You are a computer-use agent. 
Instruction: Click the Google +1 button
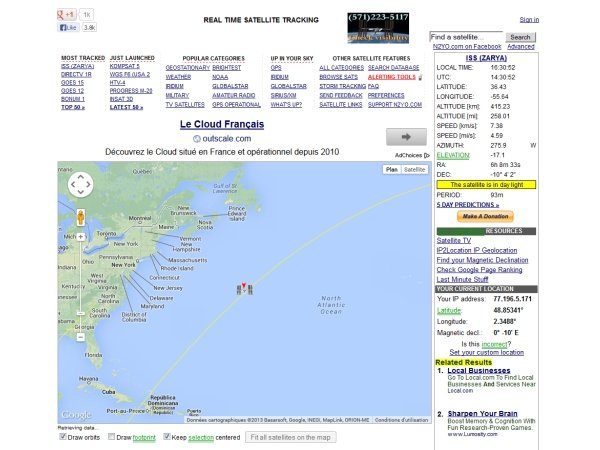click(x=67, y=15)
